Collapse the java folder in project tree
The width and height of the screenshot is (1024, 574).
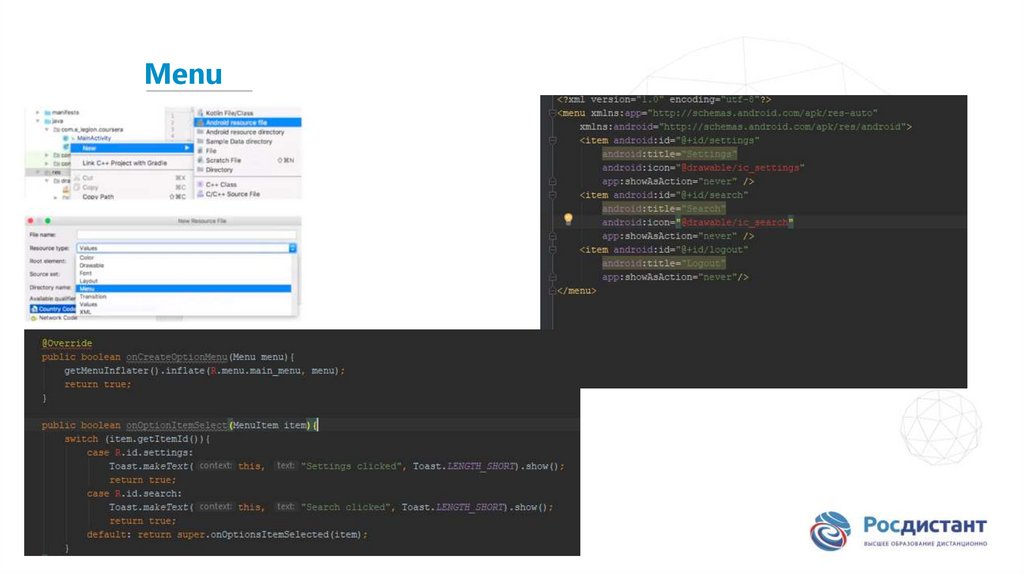(x=36, y=121)
